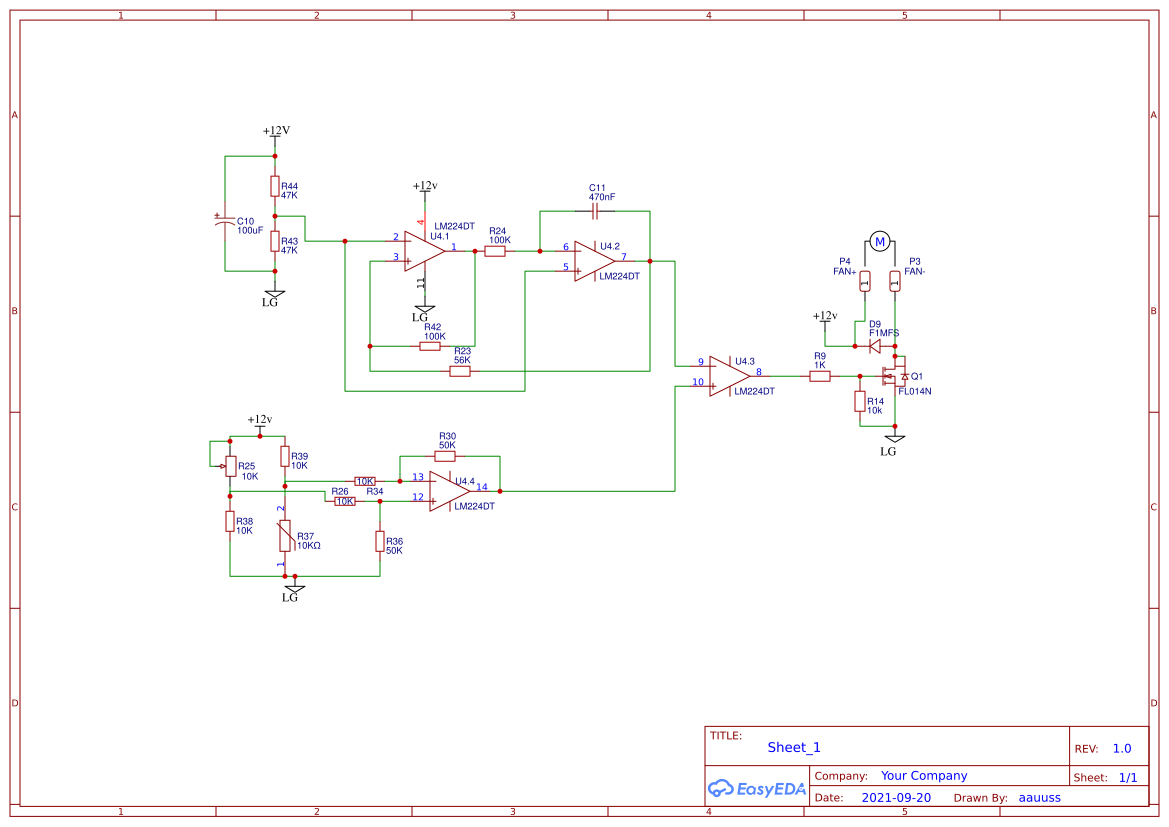Click the Drawn By aauuss text
This screenshot has height=827, width=1169.
1040,797
